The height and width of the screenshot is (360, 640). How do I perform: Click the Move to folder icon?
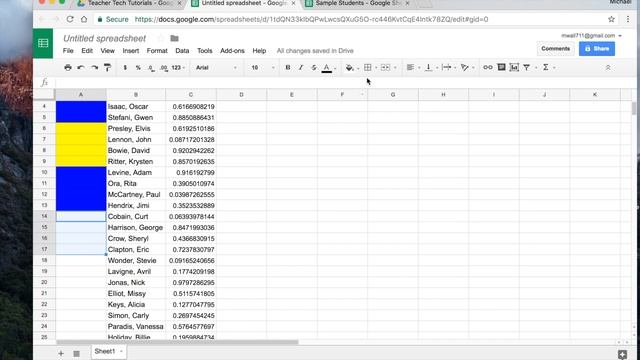(x=174, y=38)
